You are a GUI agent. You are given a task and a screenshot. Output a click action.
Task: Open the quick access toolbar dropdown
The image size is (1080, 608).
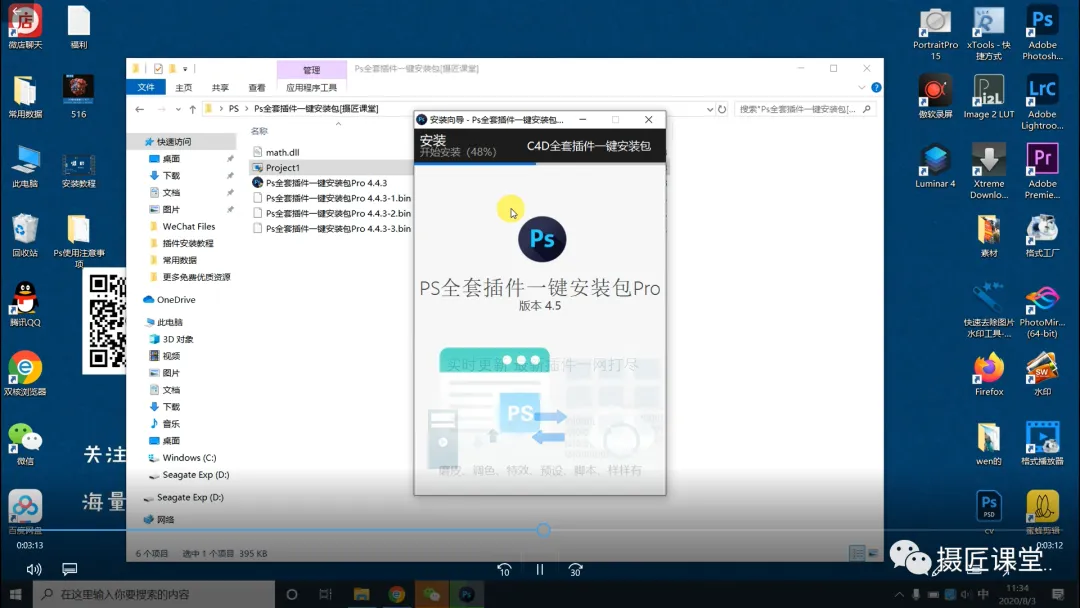185,69
